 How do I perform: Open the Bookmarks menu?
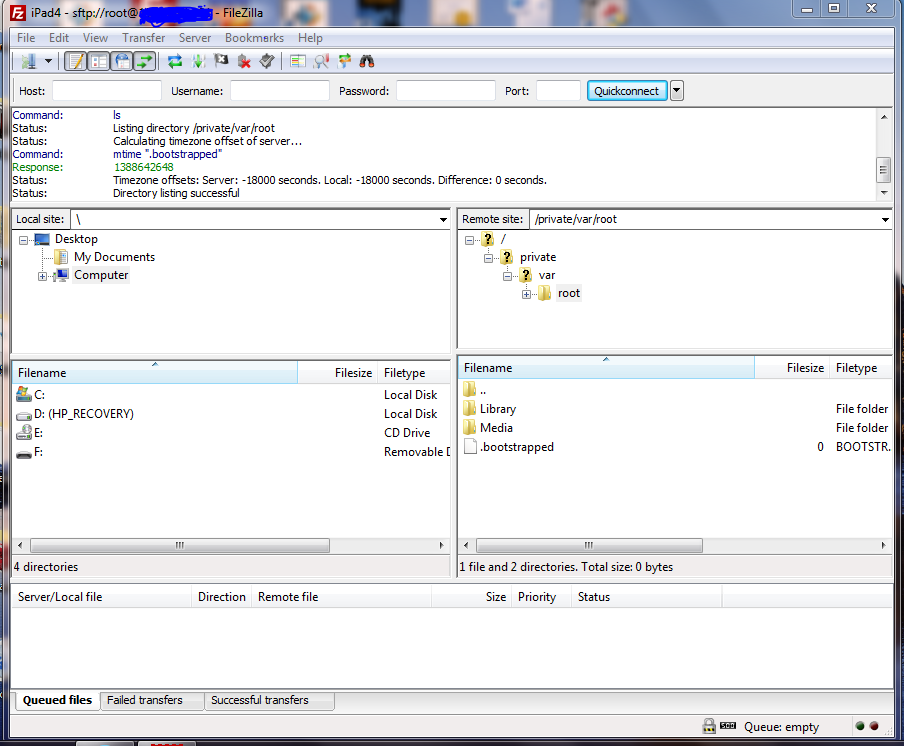pos(254,37)
